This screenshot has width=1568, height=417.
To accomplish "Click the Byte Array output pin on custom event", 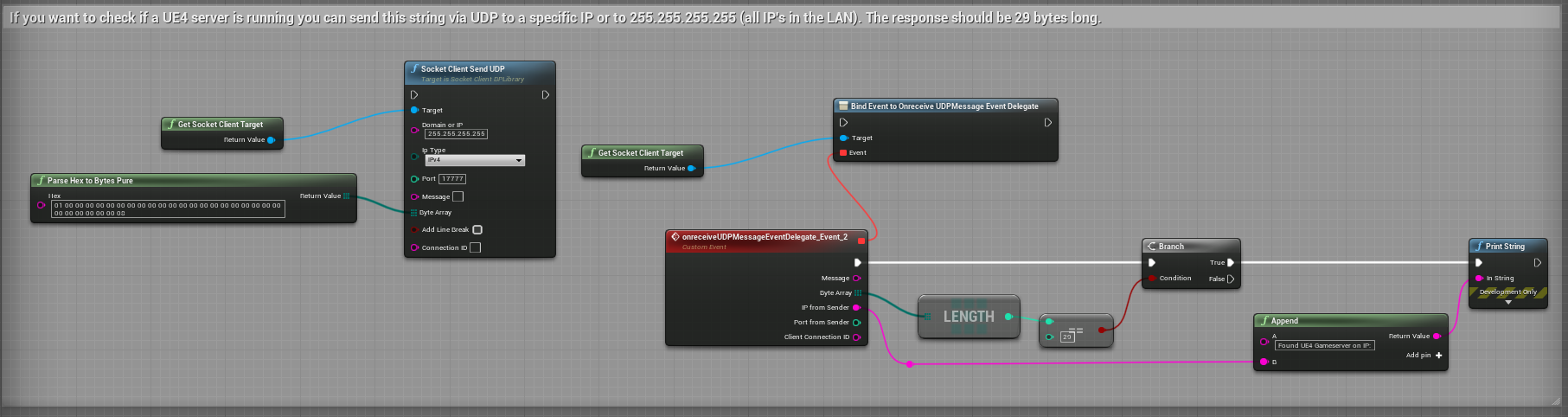I will (x=857, y=293).
